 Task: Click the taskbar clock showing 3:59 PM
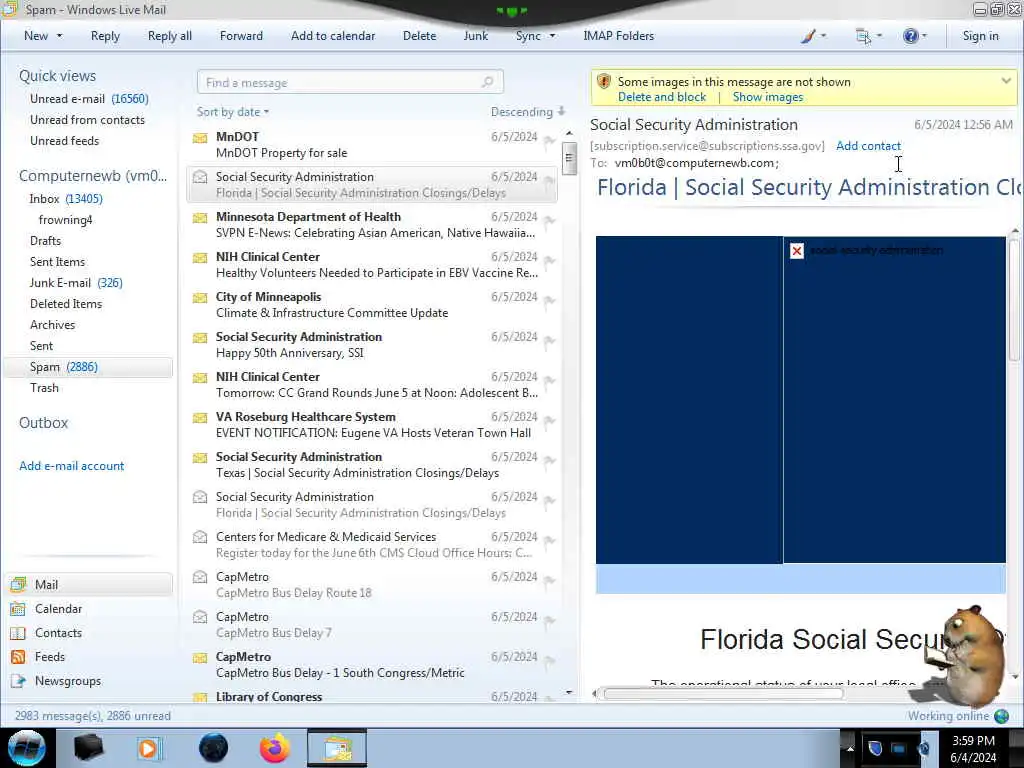coord(973,741)
